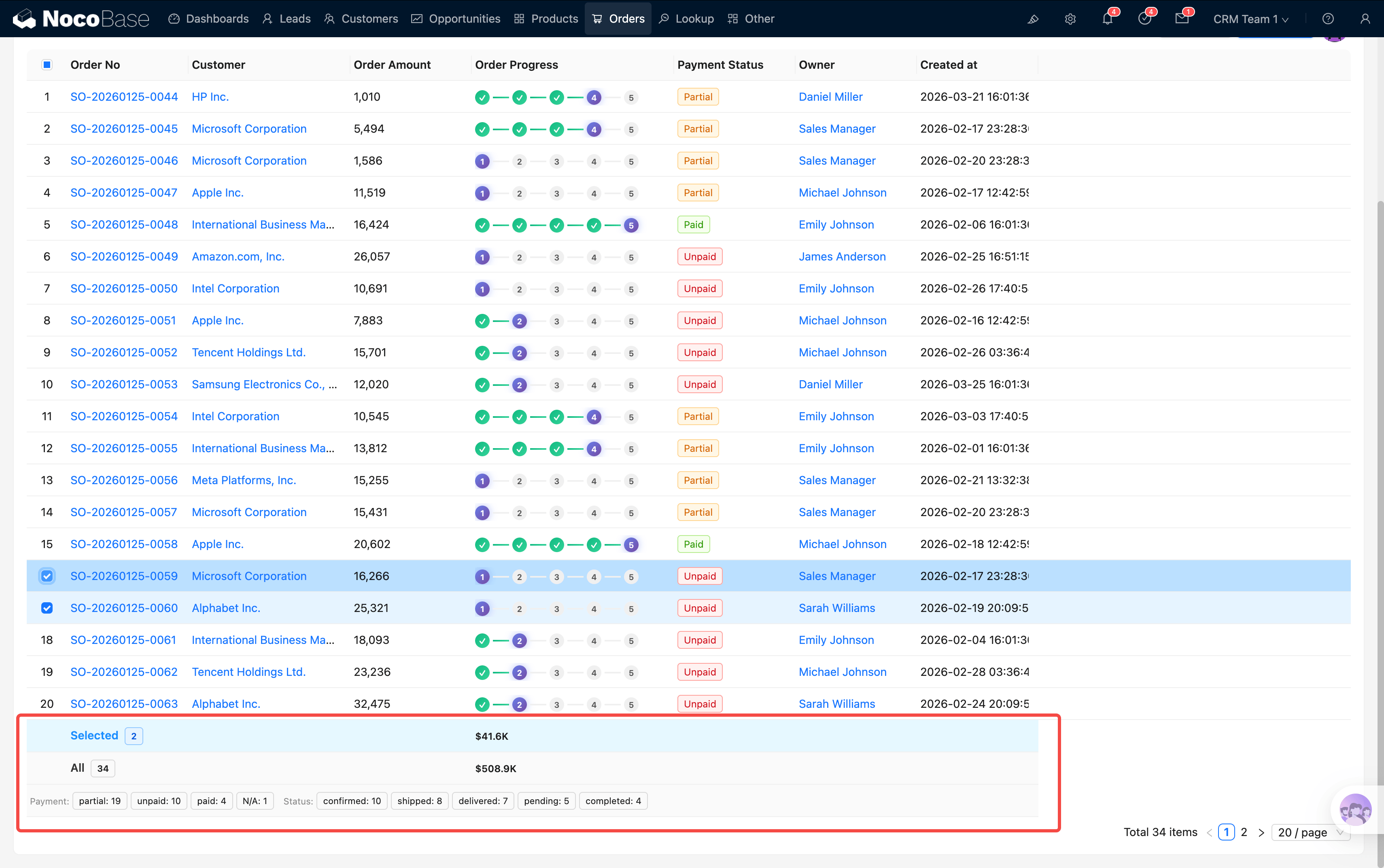
Task: Open the mail inbox icon
Action: click(1182, 19)
